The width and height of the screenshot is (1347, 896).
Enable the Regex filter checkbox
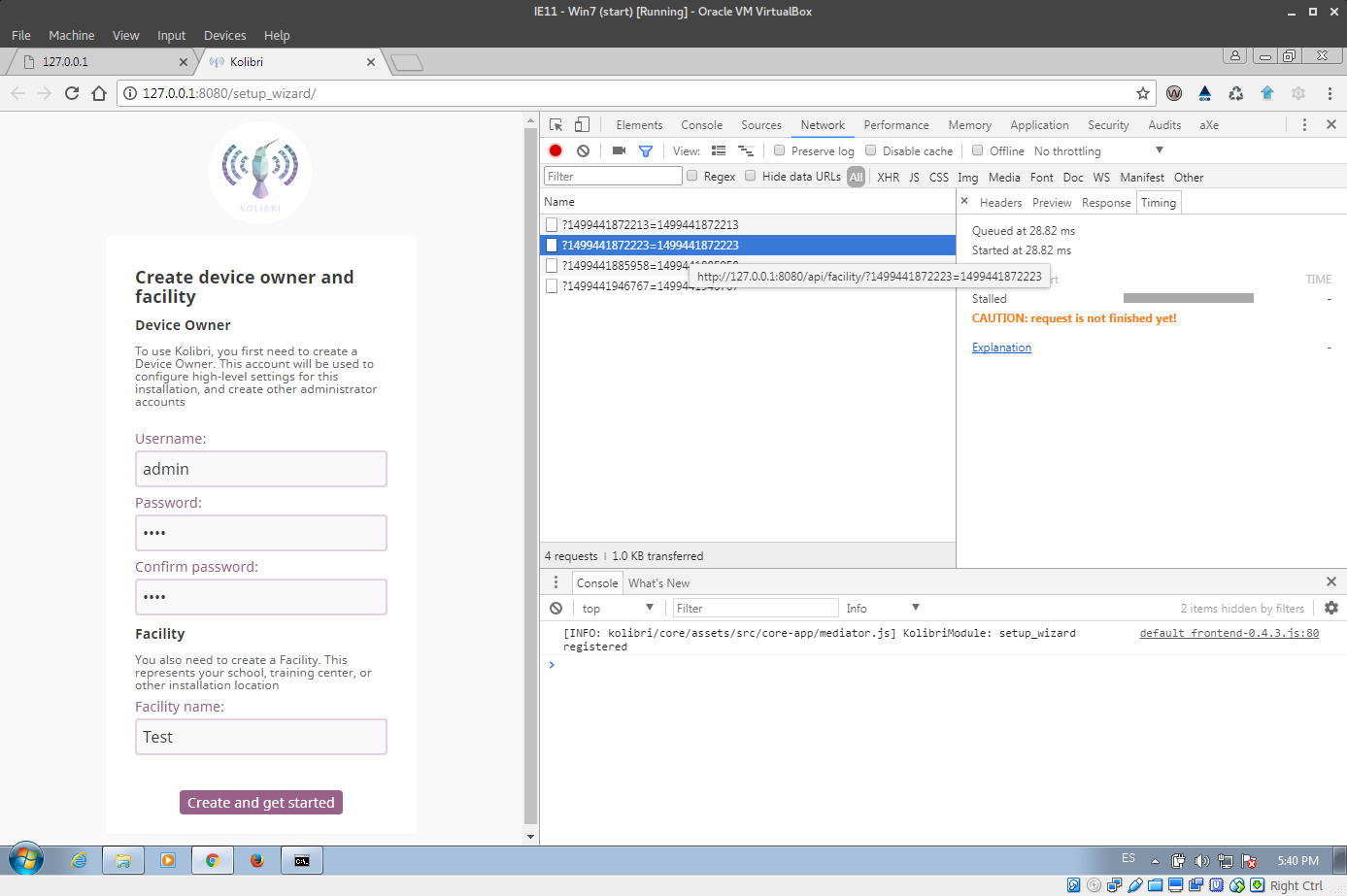click(x=691, y=176)
